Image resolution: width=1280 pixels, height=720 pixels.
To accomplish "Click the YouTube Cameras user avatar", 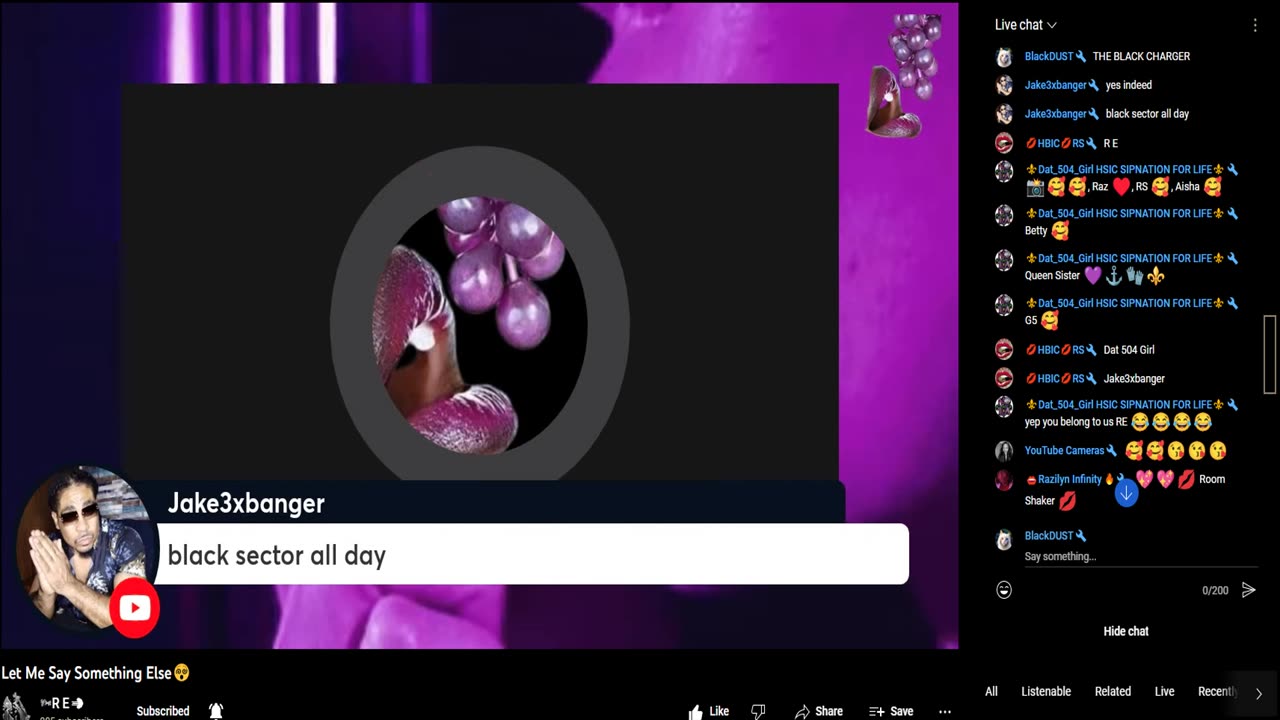I will [x=1004, y=451].
